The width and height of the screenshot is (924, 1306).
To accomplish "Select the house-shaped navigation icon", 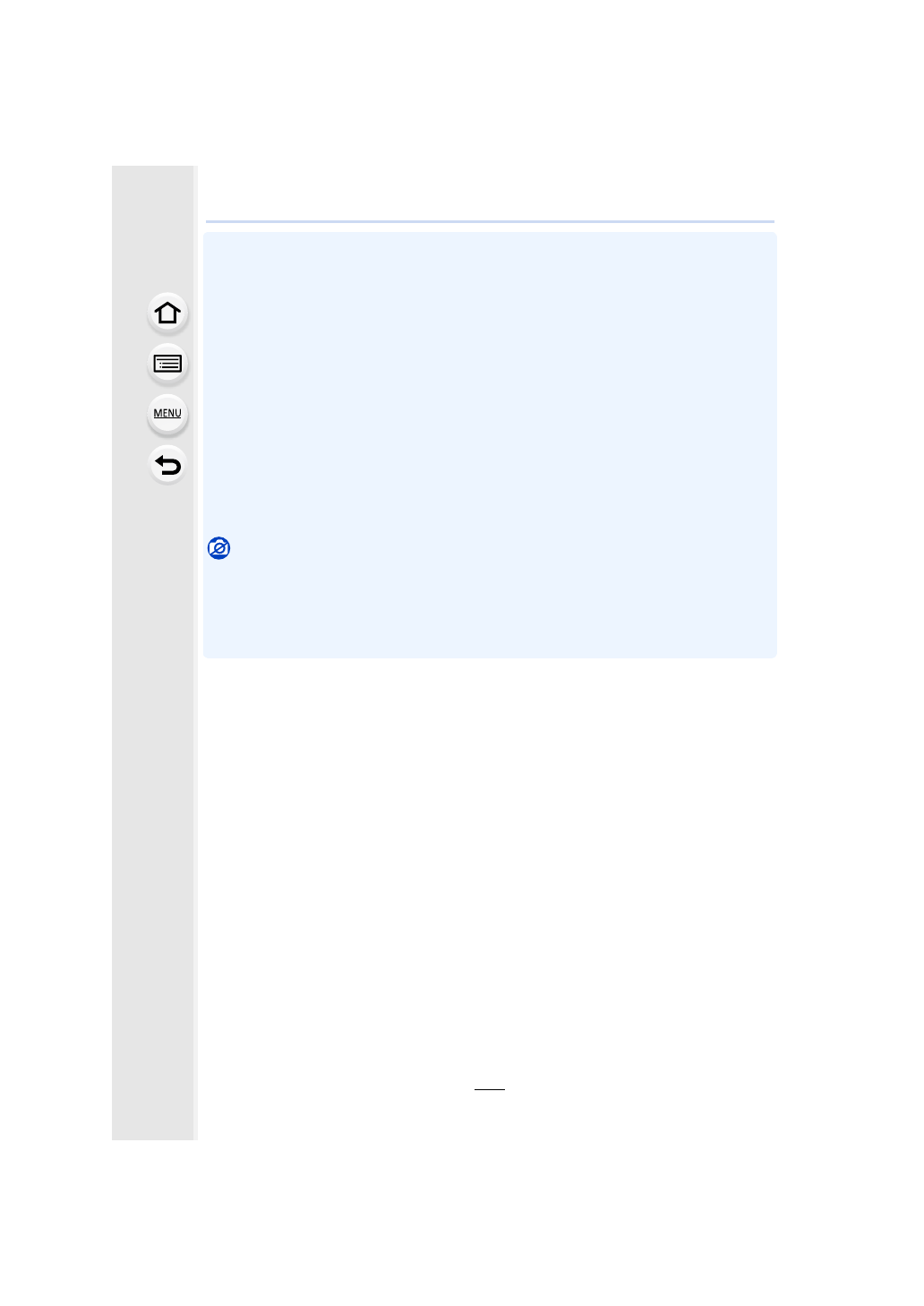I will 167,314.
